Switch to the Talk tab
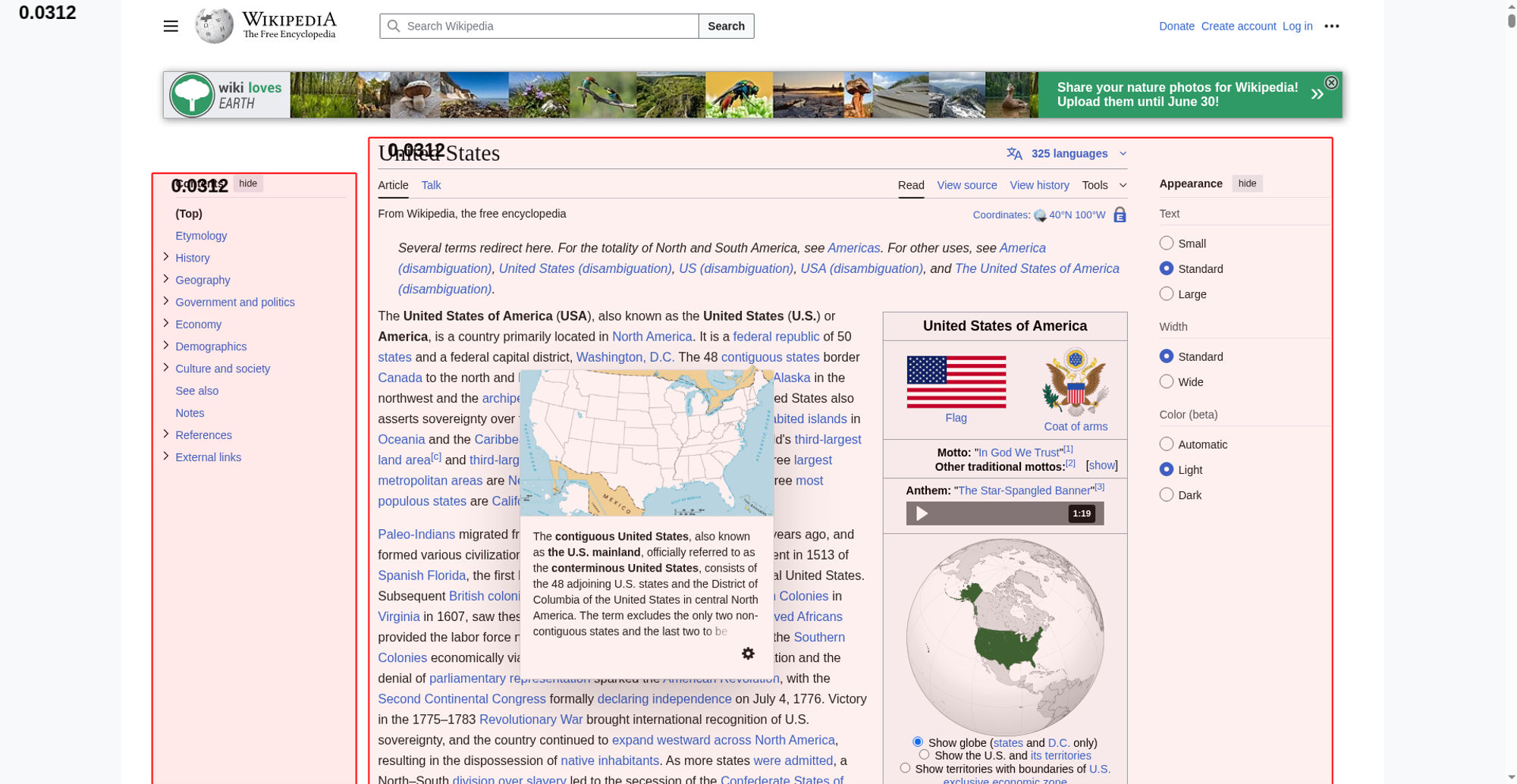This screenshot has height=784, width=1517. tap(431, 185)
